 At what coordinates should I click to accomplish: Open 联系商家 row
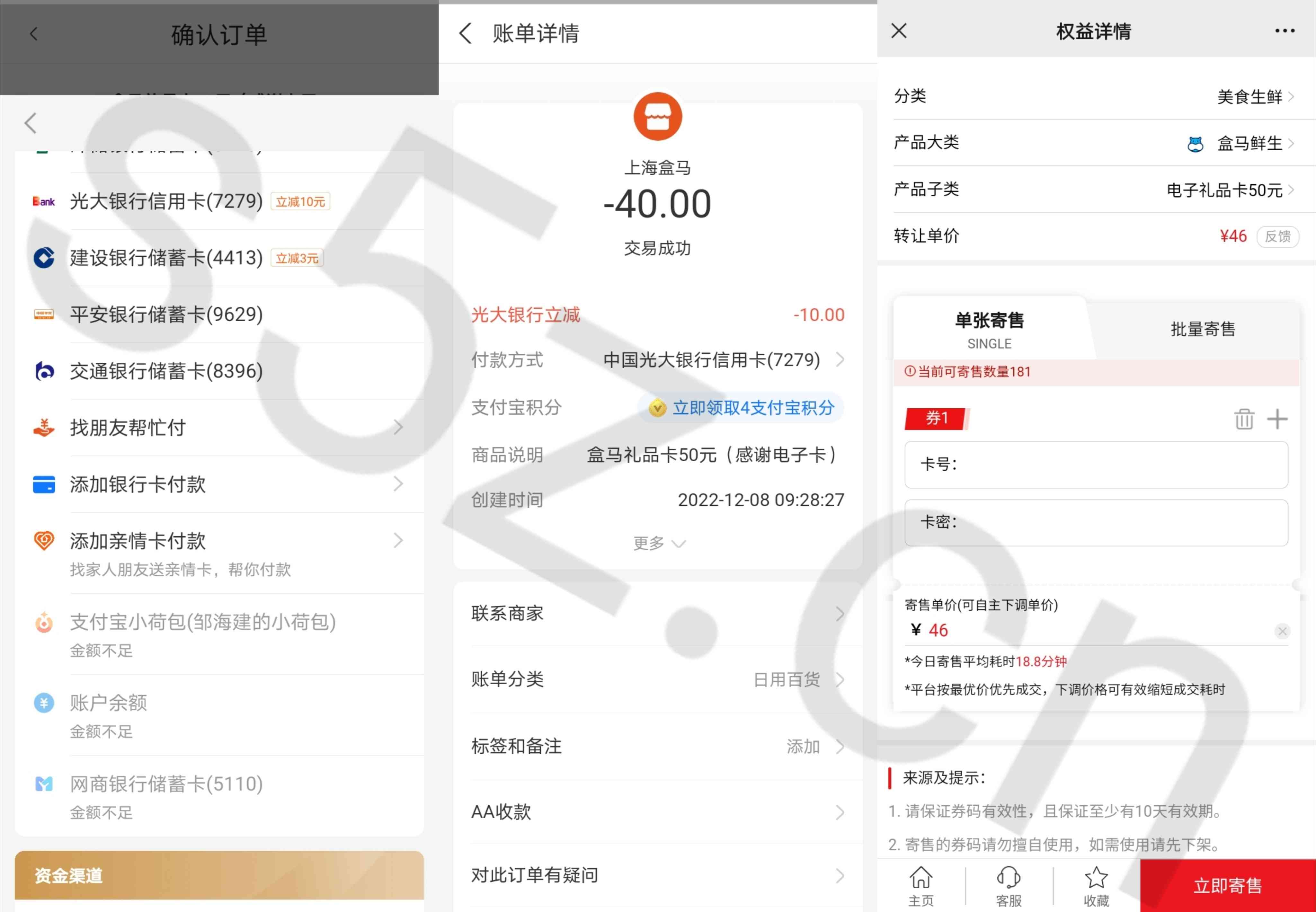658,614
